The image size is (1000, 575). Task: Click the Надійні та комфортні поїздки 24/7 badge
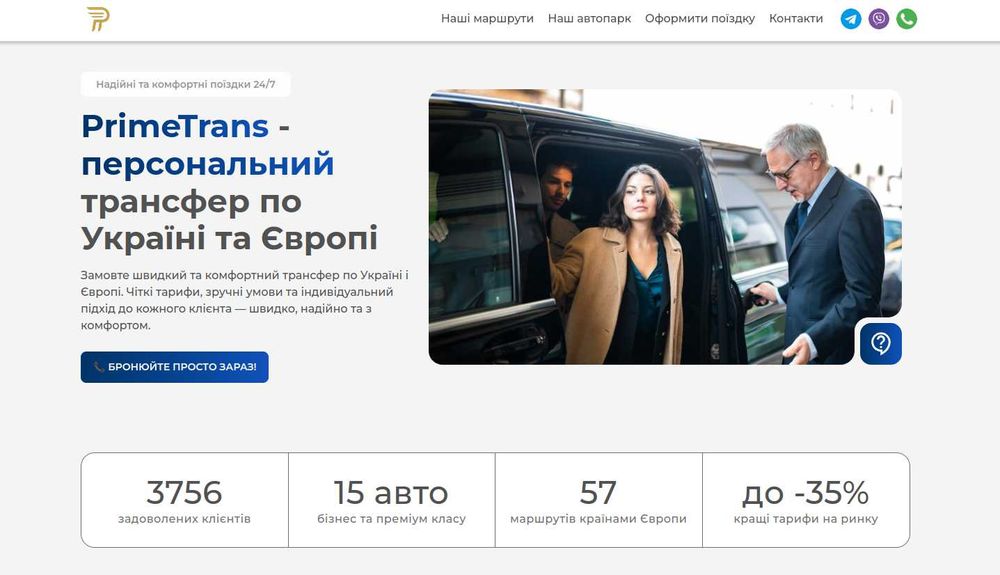click(186, 84)
